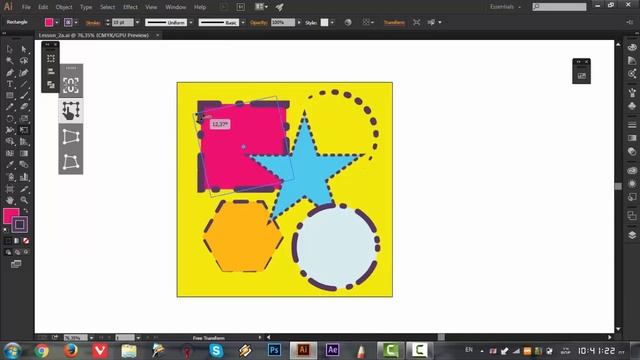640x360 pixels.
Task: Switch paint to Gradient mode
Action: [16, 241]
